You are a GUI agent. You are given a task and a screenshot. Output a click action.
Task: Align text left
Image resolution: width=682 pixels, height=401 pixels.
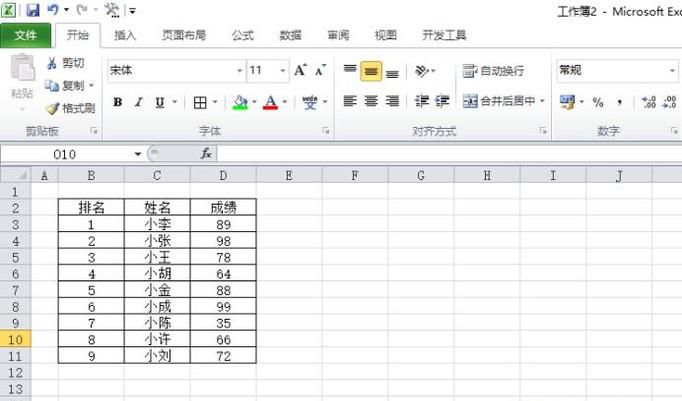point(350,101)
